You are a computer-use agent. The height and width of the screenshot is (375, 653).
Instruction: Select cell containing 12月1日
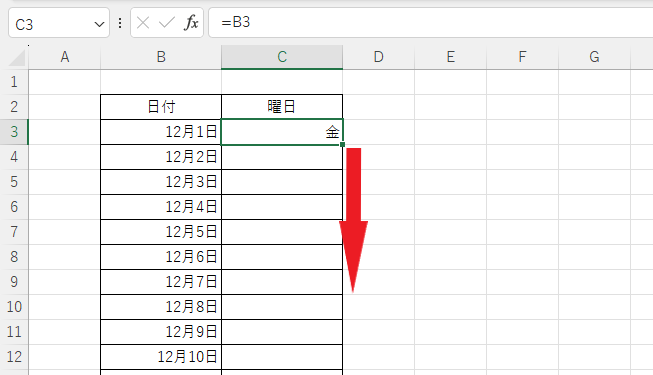point(161,132)
